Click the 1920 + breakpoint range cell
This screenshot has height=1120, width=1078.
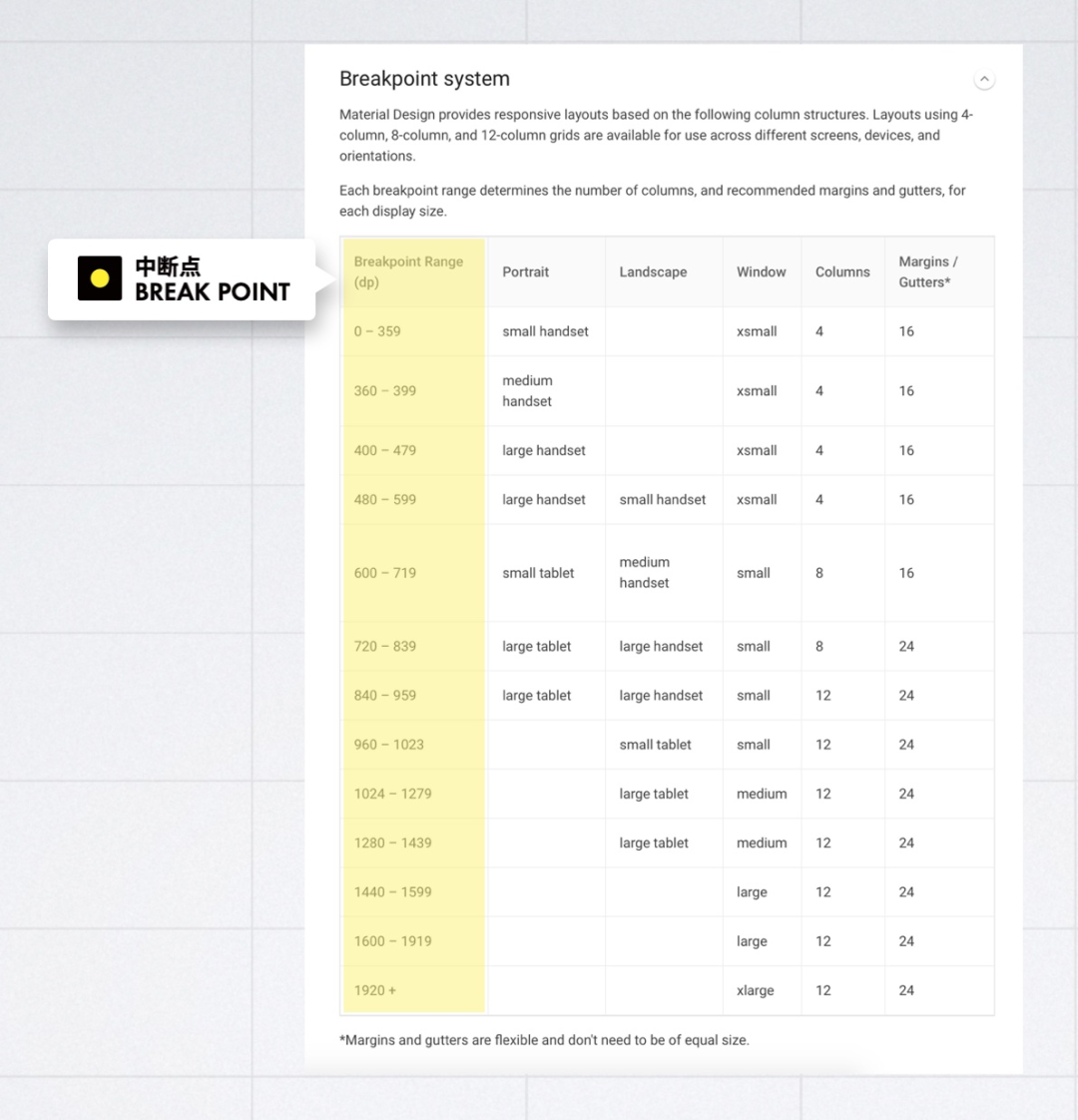coord(374,990)
